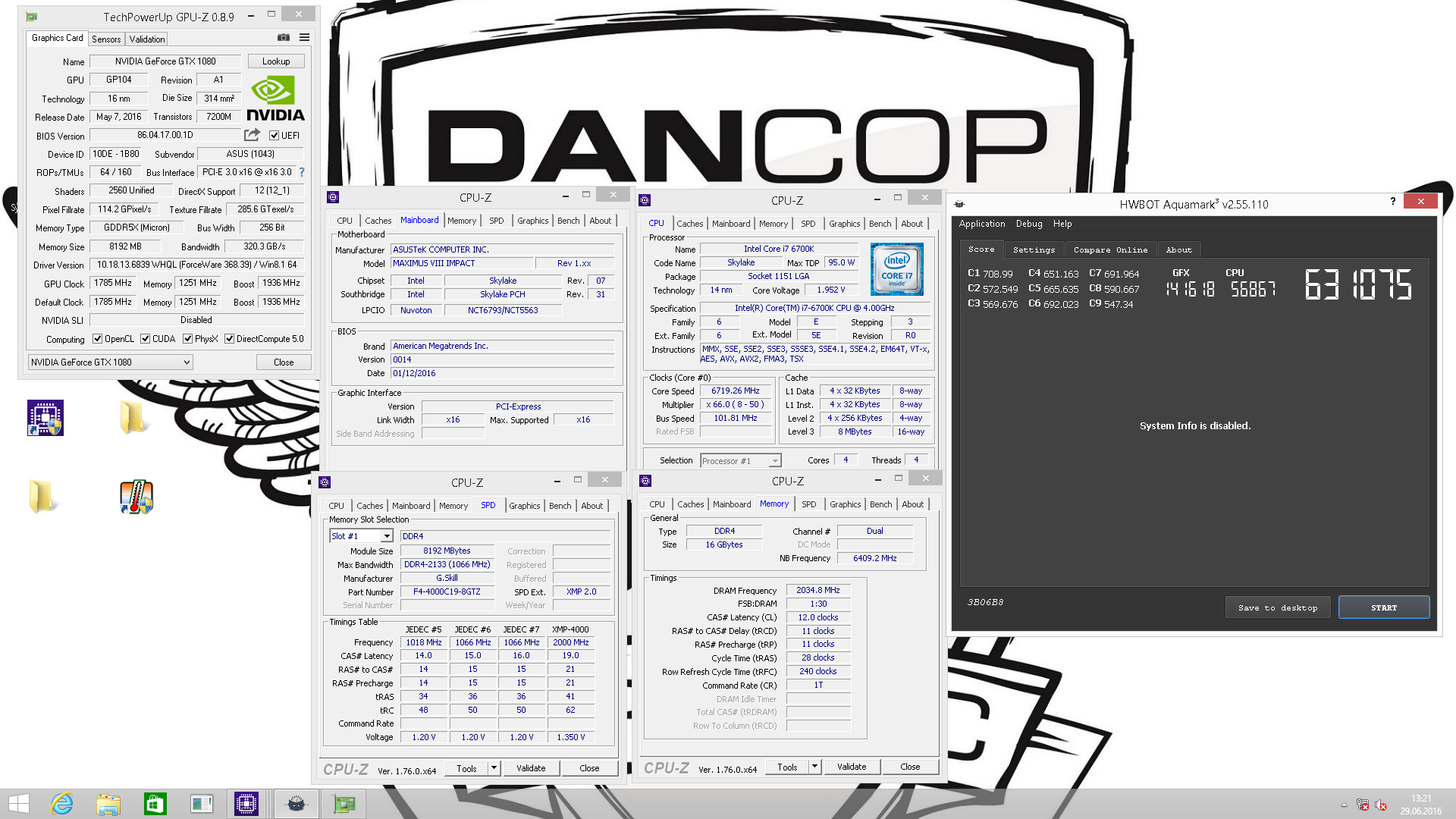The height and width of the screenshot is (819, 1456).
Task: Click the Bus Interface question mark icon
Action: tap(302, 172)
